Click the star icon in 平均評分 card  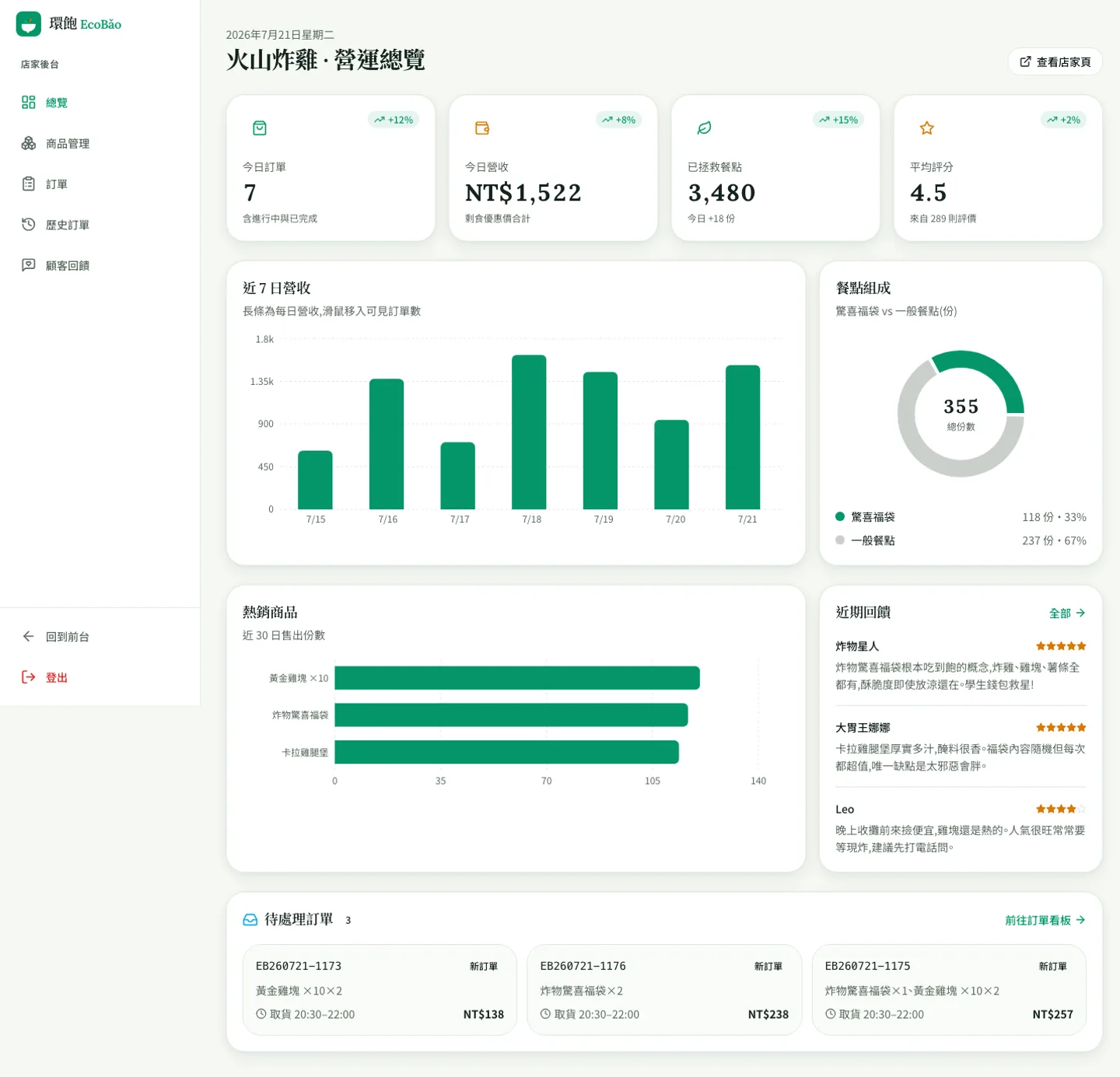coord(927,128)
